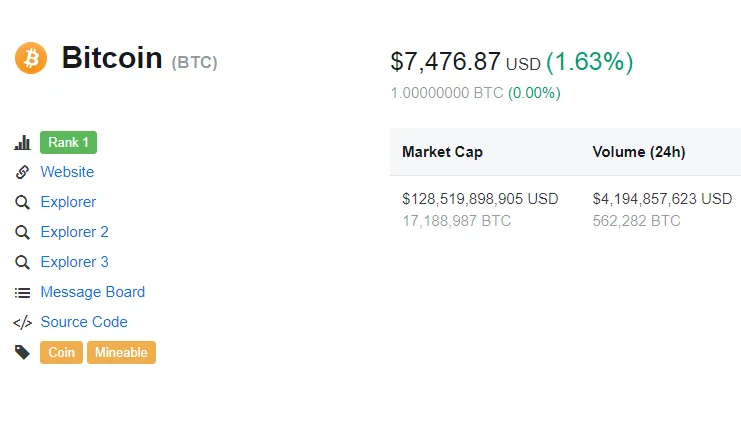The image size is (741, 422).
Task: Click the Market Cap column header
Action: pos(442,152)
